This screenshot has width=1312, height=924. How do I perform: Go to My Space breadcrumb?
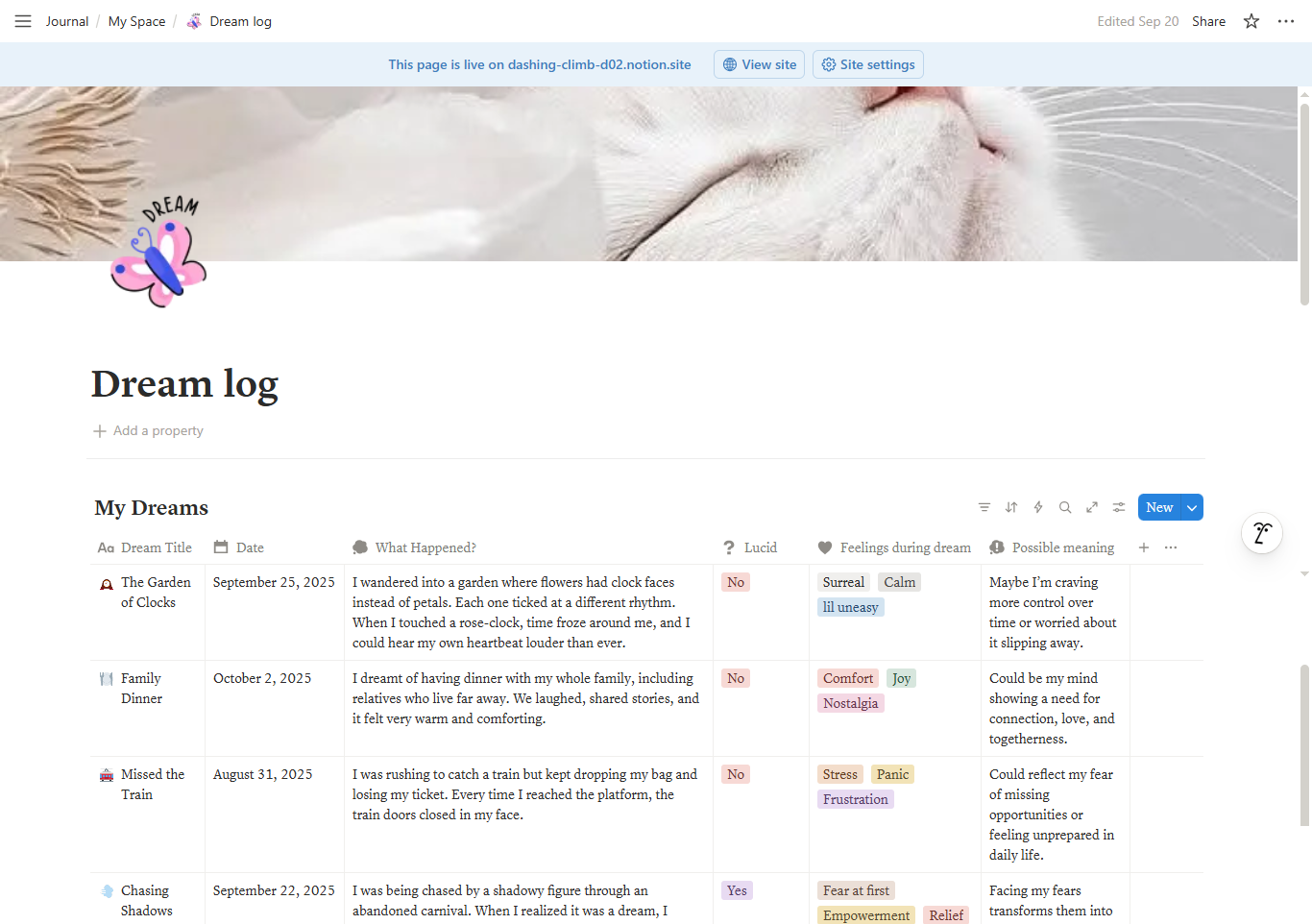pos(136,21)
